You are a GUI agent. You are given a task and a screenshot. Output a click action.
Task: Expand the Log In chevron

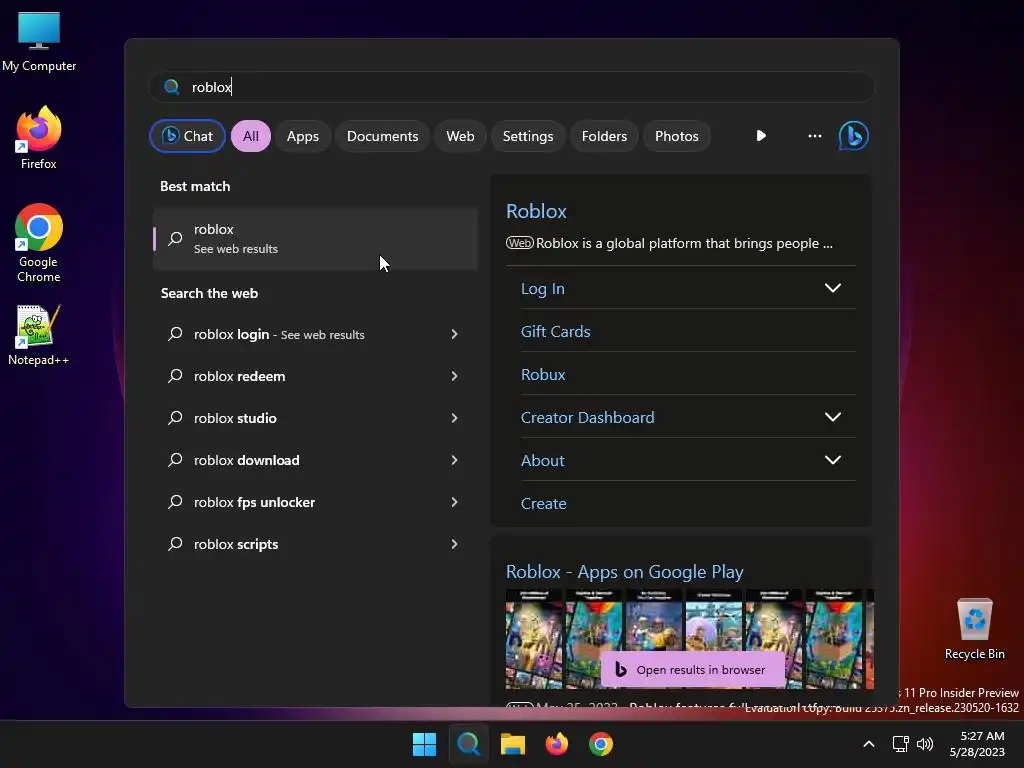click(833, 288)
